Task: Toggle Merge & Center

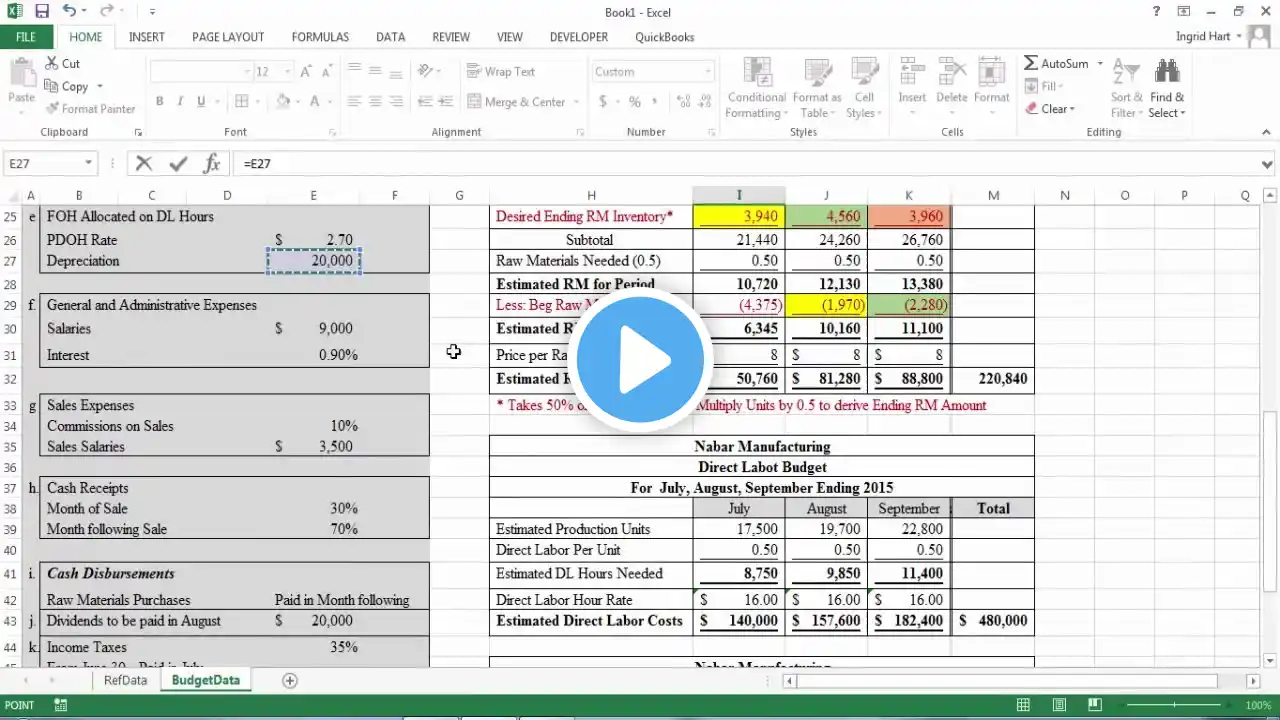Action: click(x=516, y=101)
